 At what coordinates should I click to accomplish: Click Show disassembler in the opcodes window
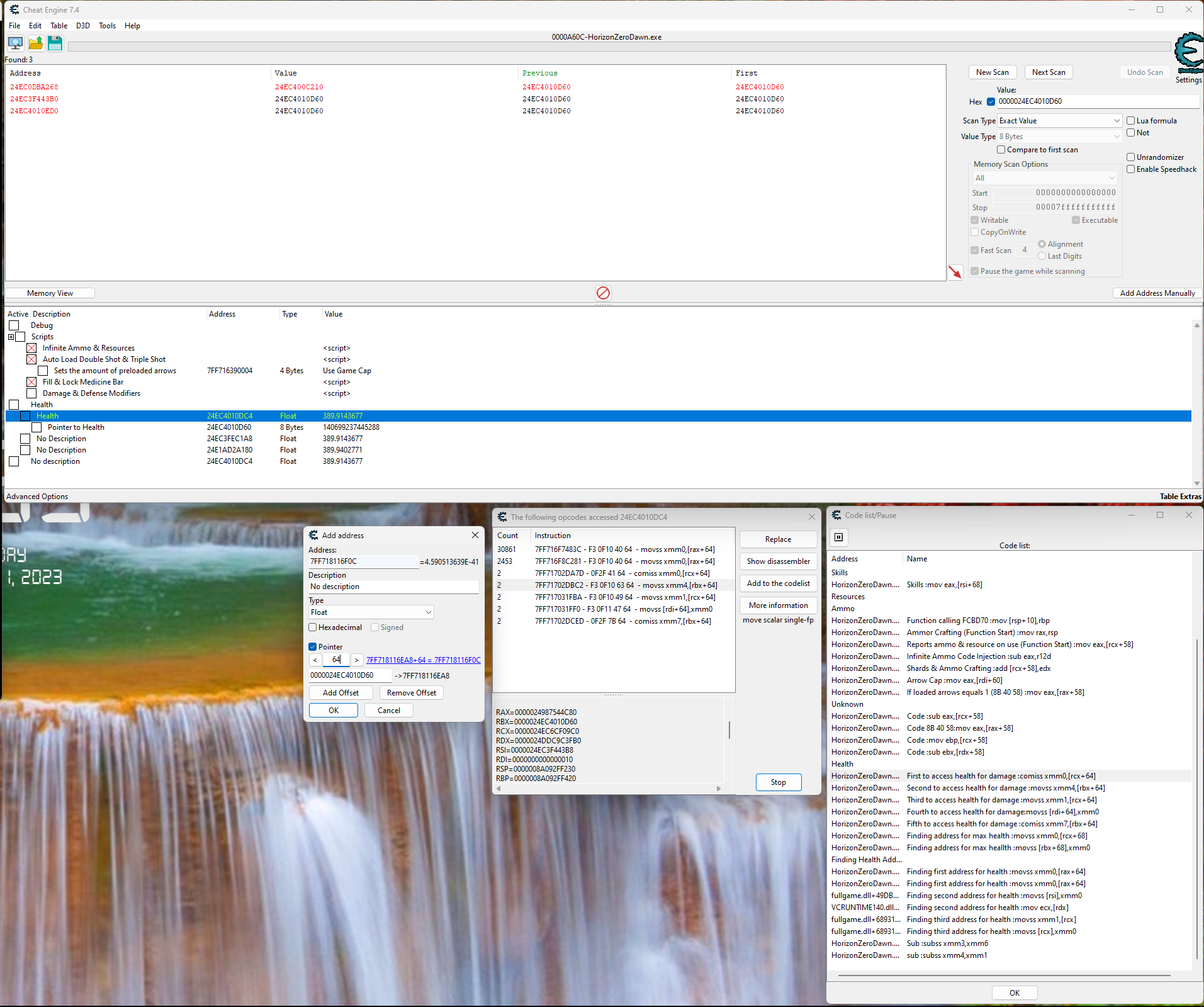[778, 561]
